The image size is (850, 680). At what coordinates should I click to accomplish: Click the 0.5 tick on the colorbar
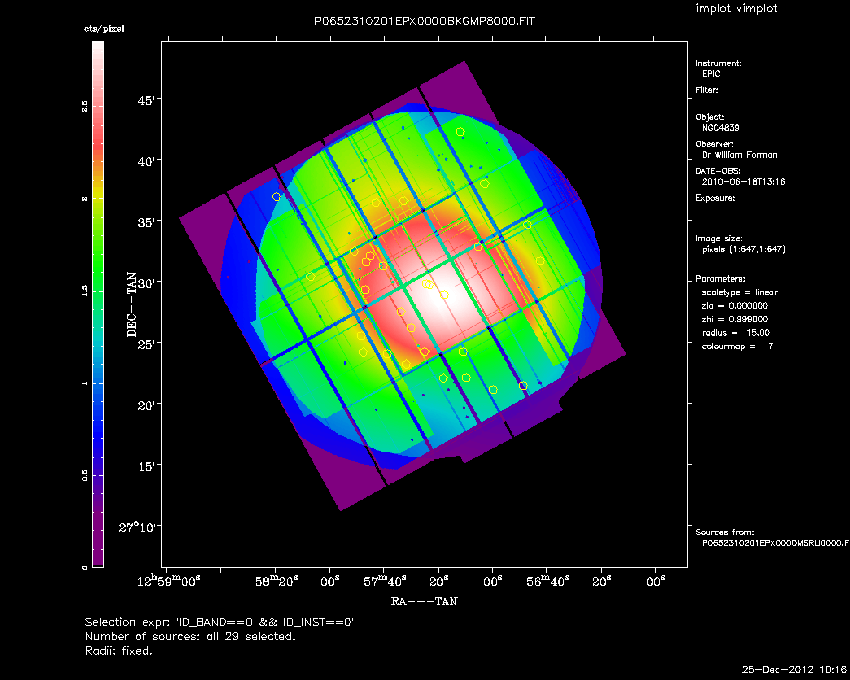click(85, 476)
